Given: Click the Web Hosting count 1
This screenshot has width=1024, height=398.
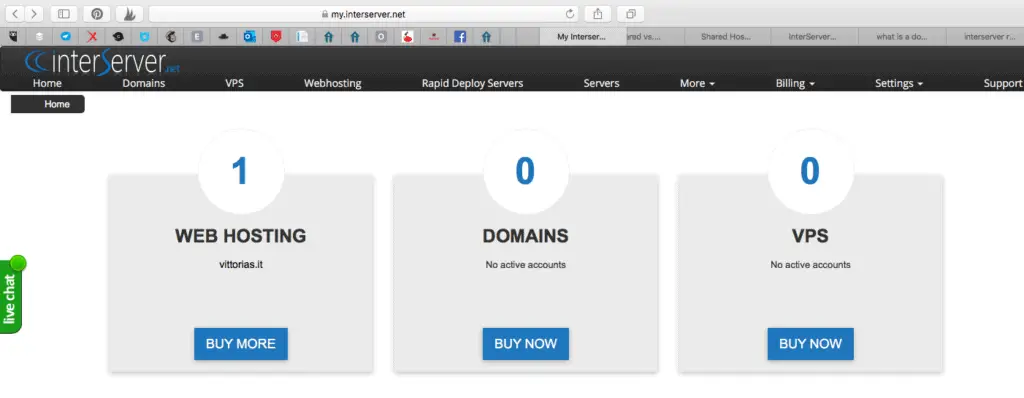Looking at the screenshot, I should (x=240, y=171).
